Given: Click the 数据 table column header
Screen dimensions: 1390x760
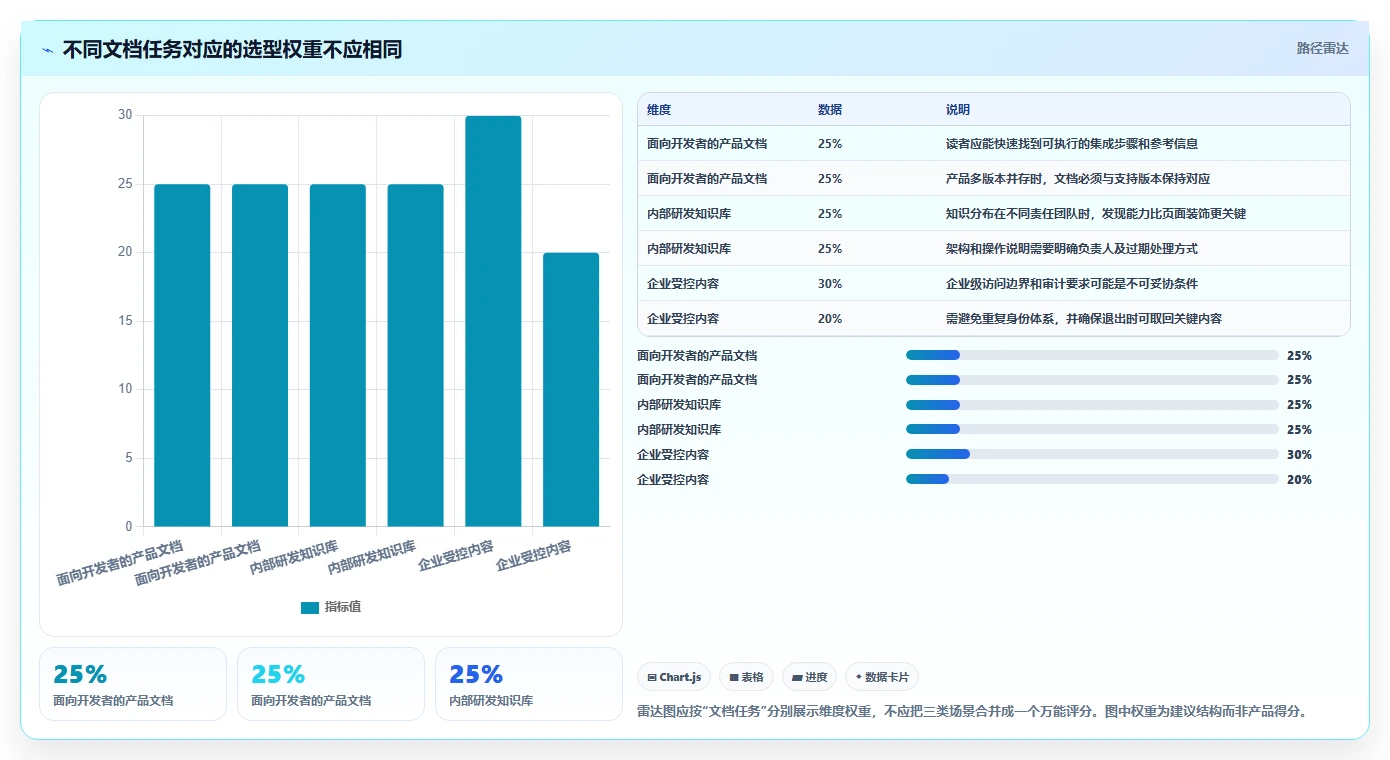Looking at the screenshot, I should (830, 109).
